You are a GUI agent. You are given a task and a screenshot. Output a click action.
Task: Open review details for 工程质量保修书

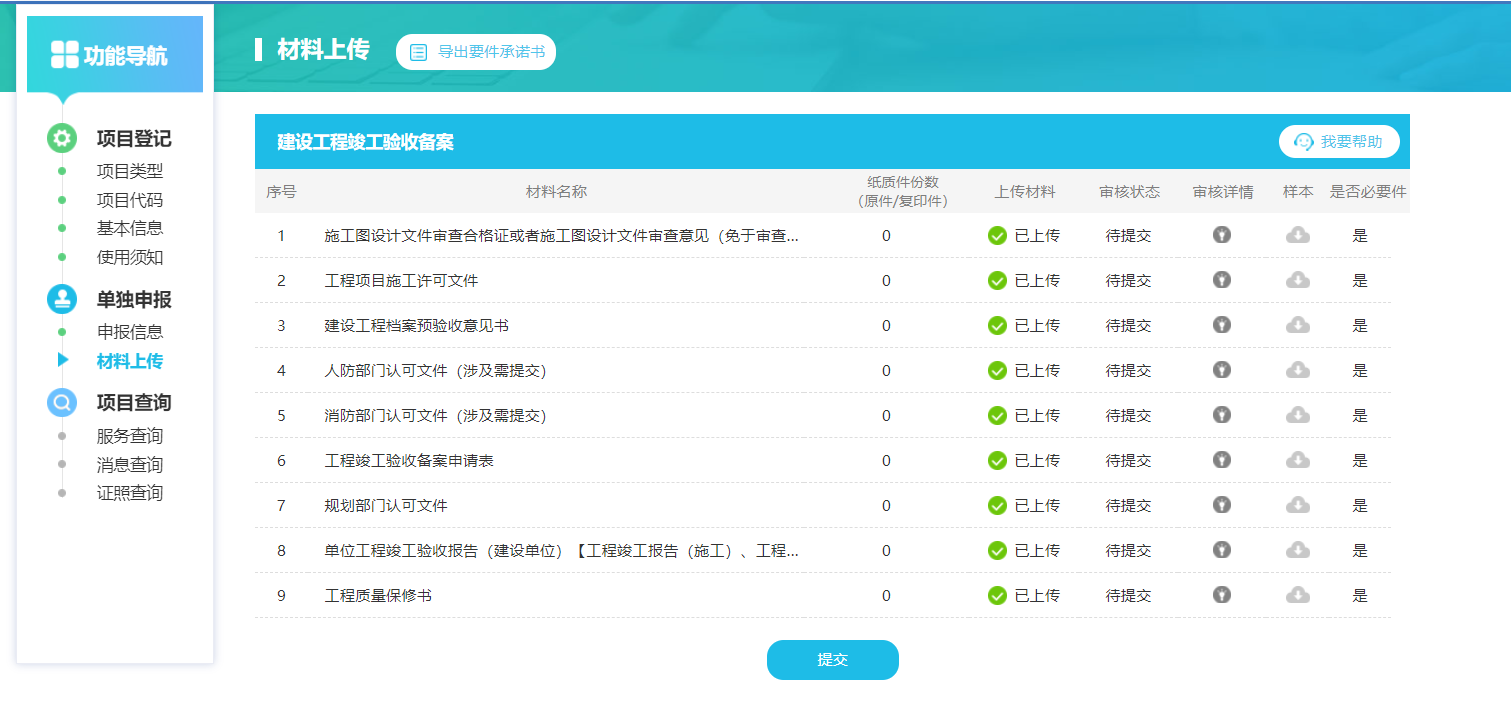1221,595
